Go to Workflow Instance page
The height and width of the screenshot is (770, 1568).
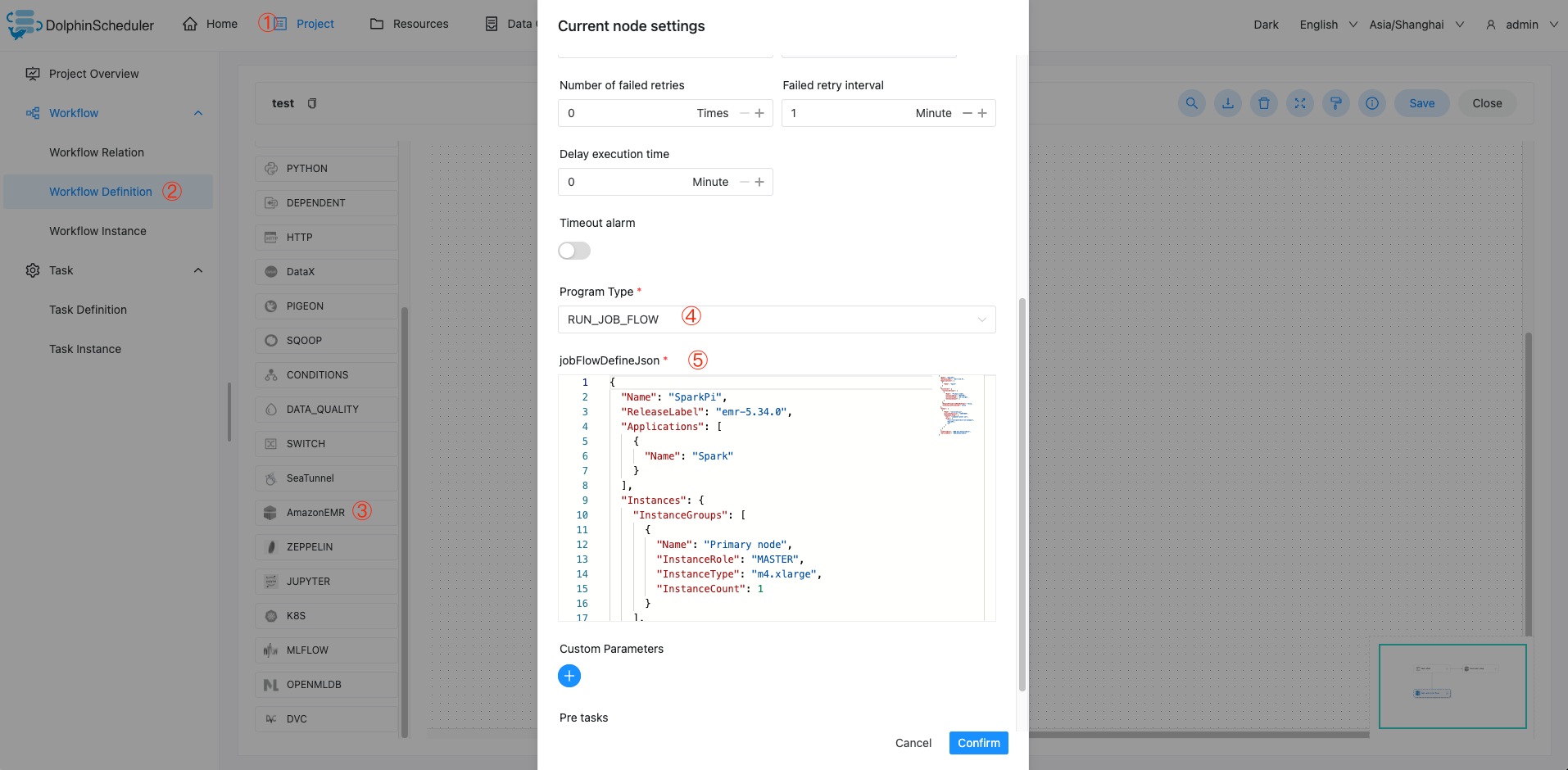tap(97, 231)
